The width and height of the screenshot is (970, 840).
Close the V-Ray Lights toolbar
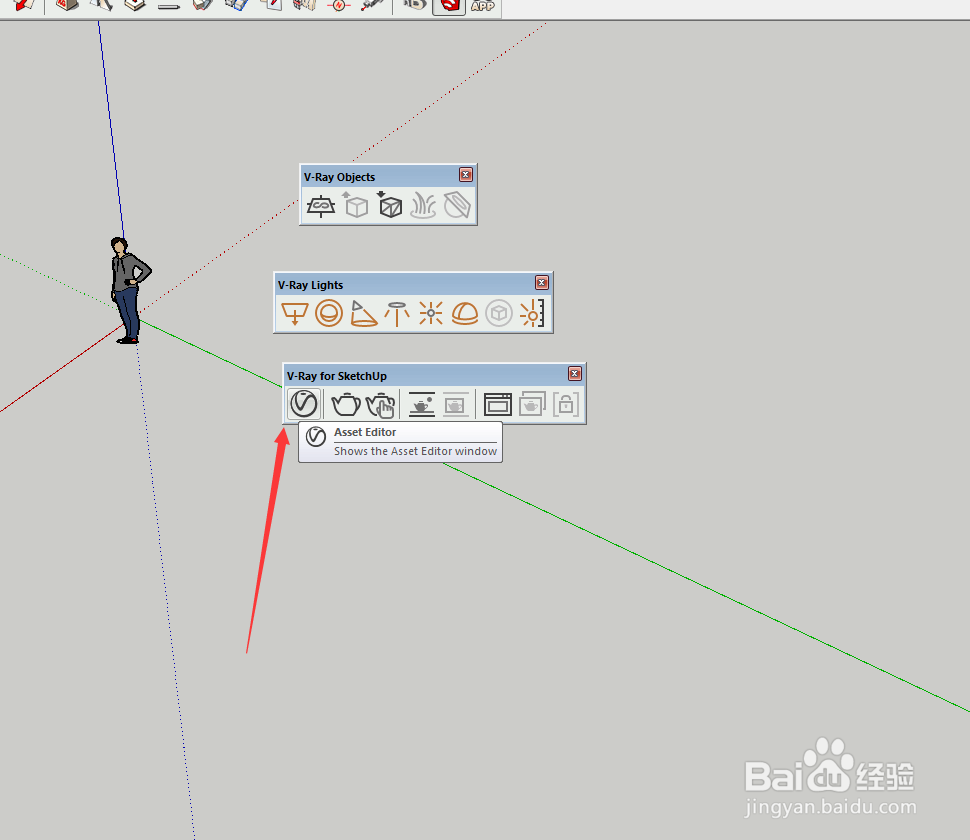tap(542, 283)
